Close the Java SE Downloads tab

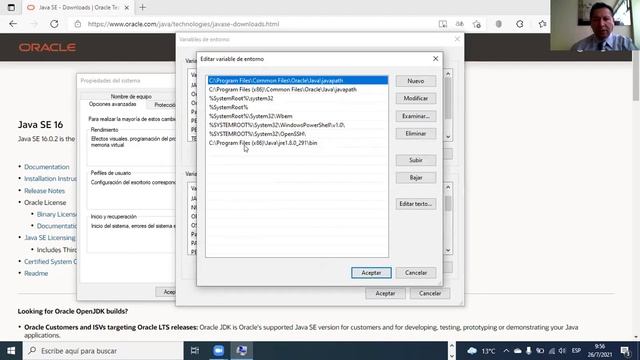pos(127,7)
